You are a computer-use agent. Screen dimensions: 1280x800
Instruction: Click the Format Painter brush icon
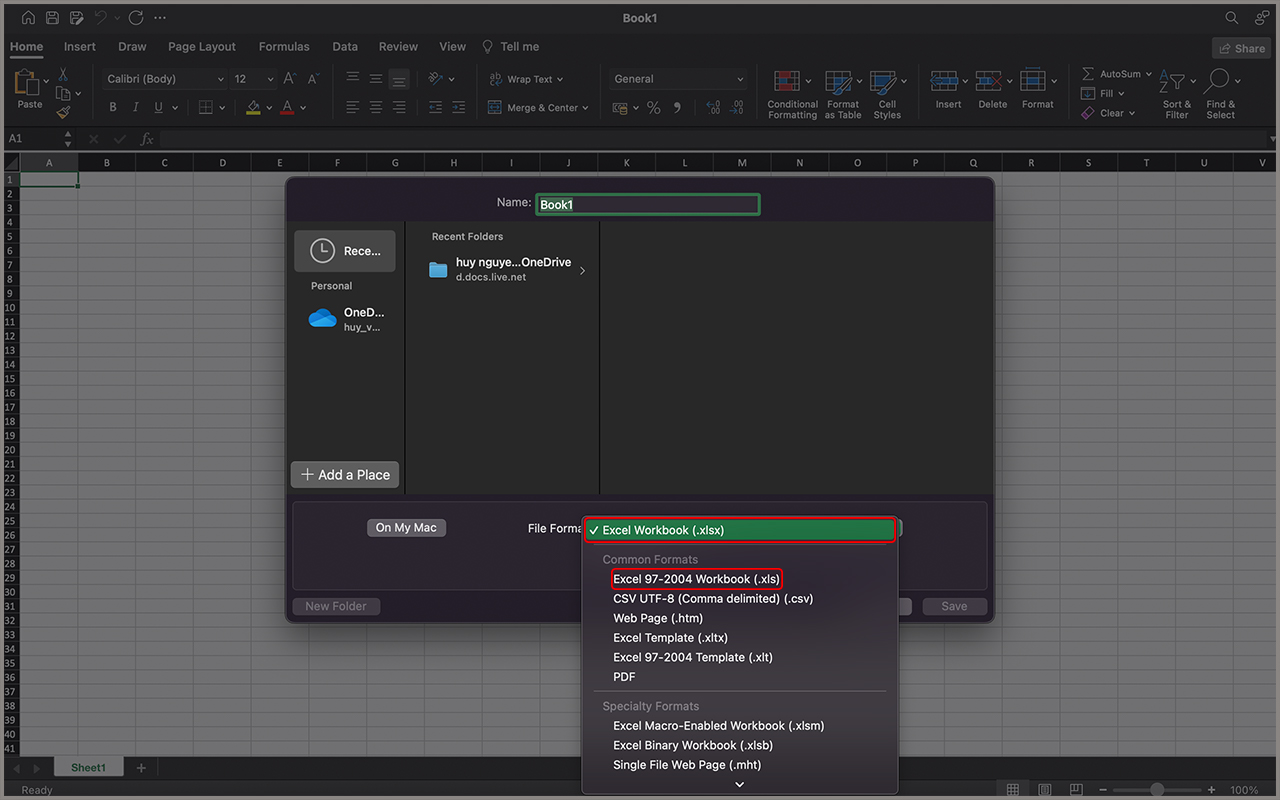point(63,113)
